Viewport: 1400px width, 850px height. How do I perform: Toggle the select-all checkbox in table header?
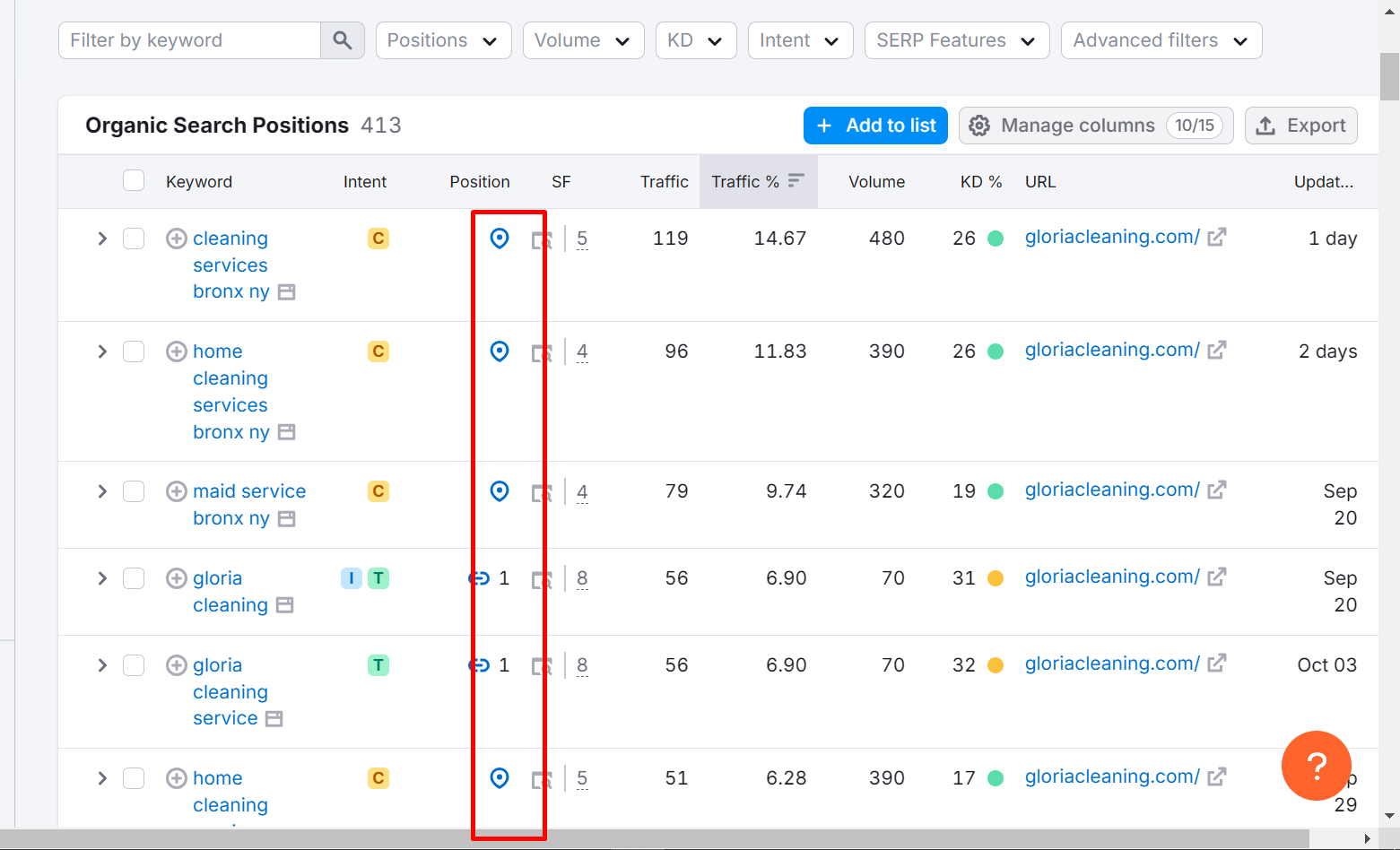point(134,181)
